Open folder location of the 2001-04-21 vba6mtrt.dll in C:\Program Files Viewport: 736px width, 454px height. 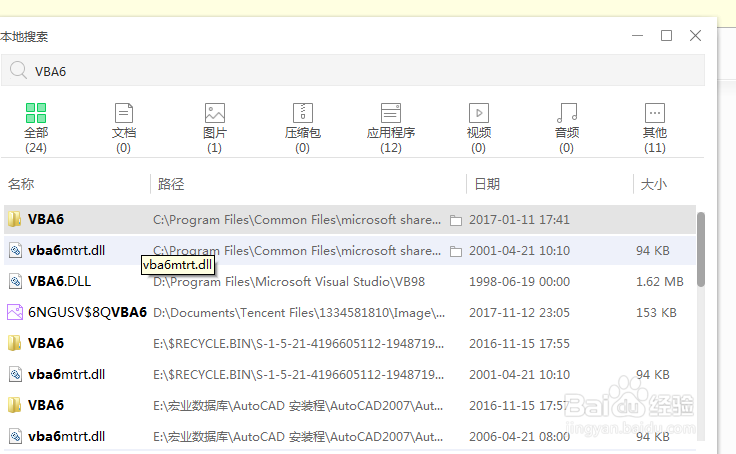pos(456,251)
